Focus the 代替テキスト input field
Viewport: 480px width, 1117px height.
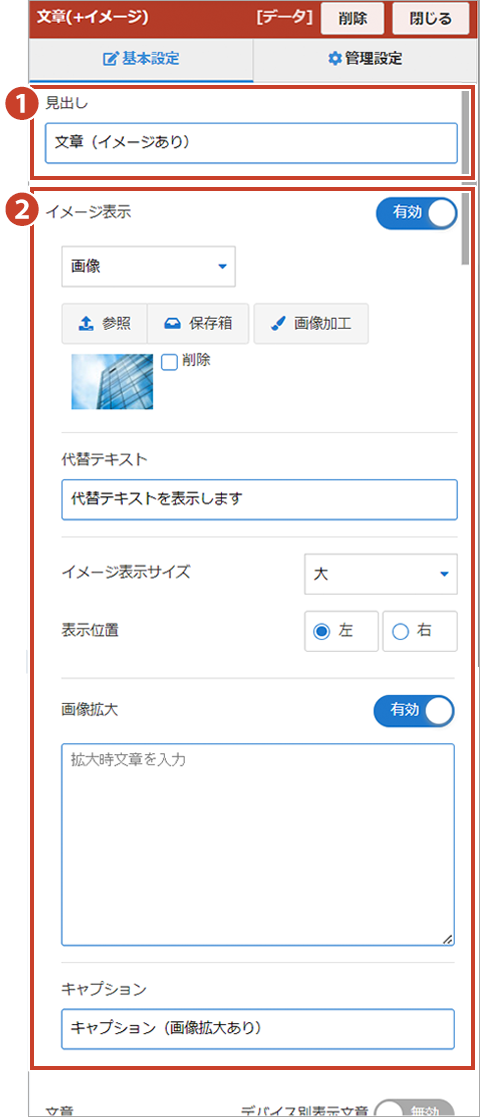pyautogui.click(x=259, y=499)
